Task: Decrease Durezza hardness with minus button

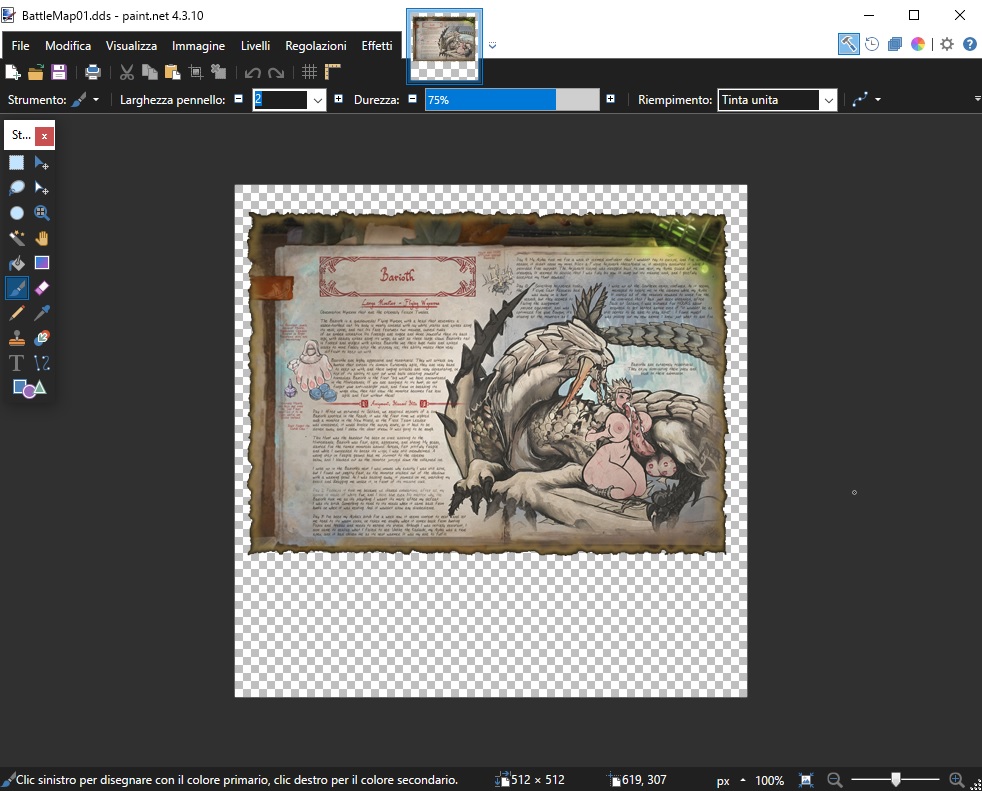Action: coord(412,99)
